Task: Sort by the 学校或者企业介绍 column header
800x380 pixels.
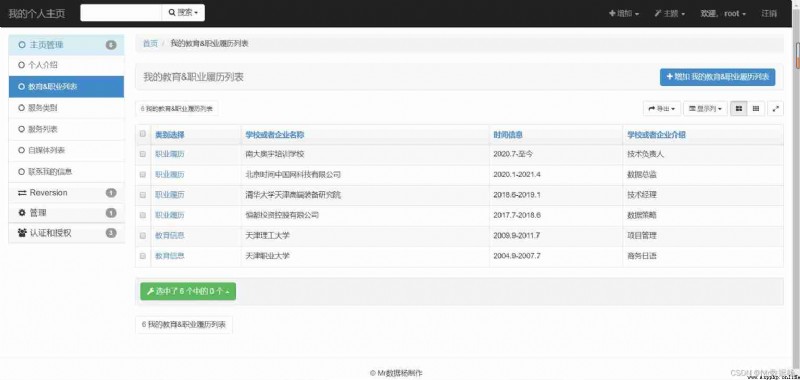Action: pyautogui.click(x=657, y=135)
